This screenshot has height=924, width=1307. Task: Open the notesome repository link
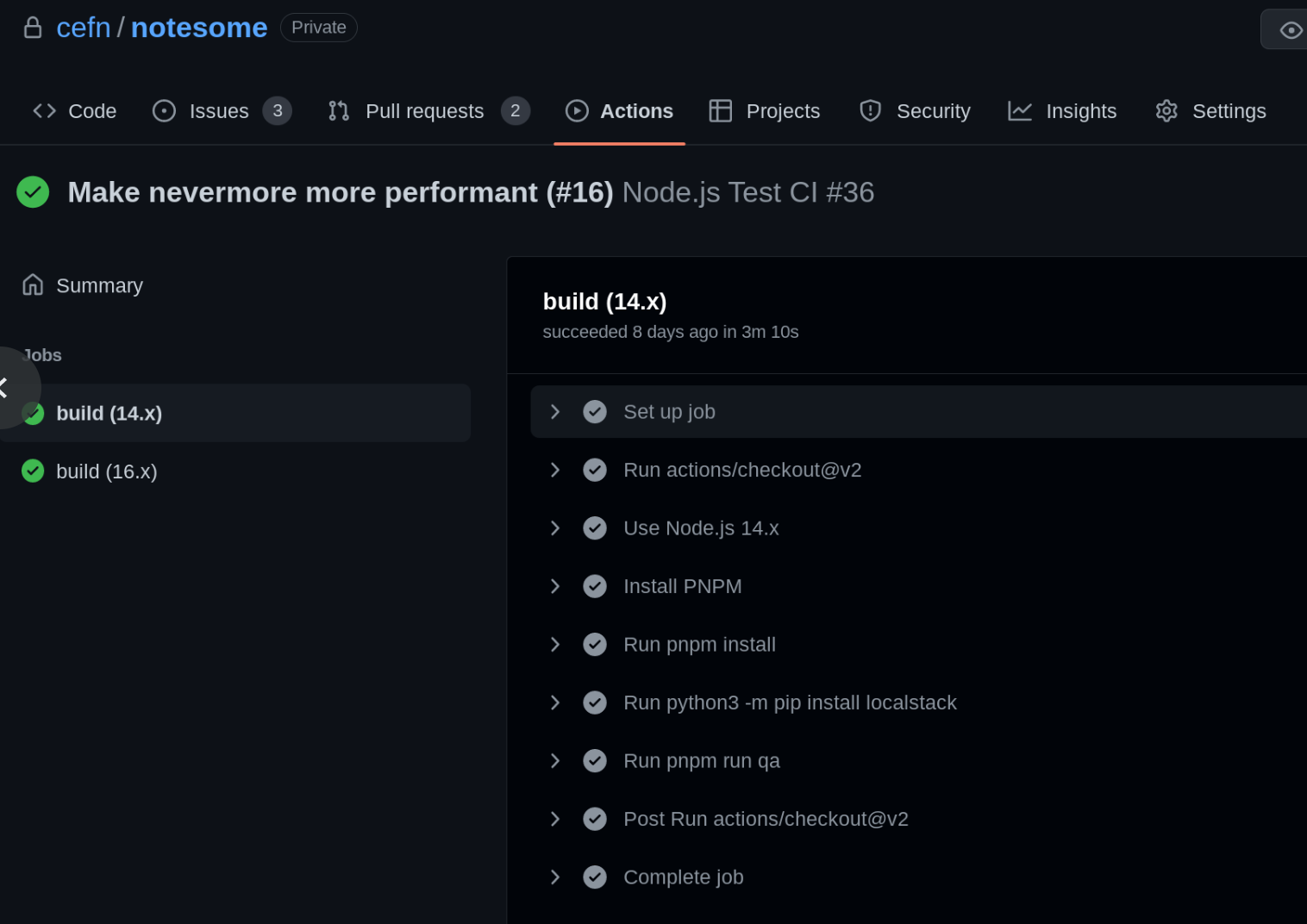(199, 28)
